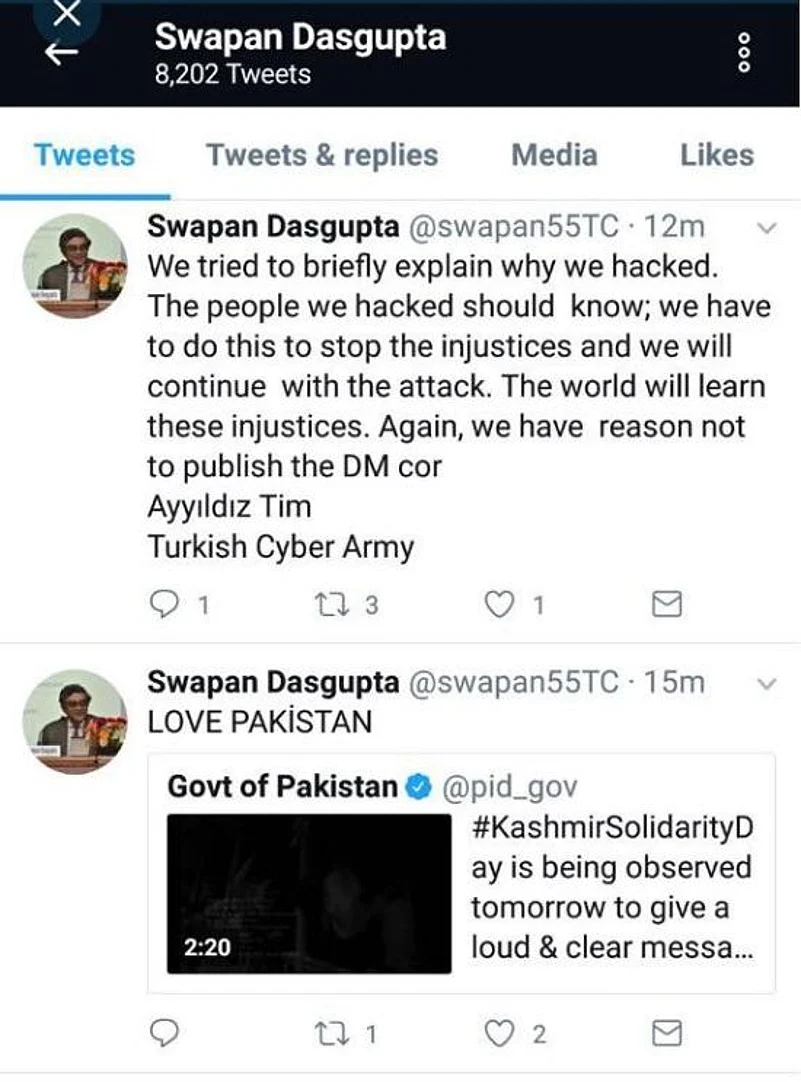
Task: Switch to Tweets & replies tab
Action: click(322, 155)
